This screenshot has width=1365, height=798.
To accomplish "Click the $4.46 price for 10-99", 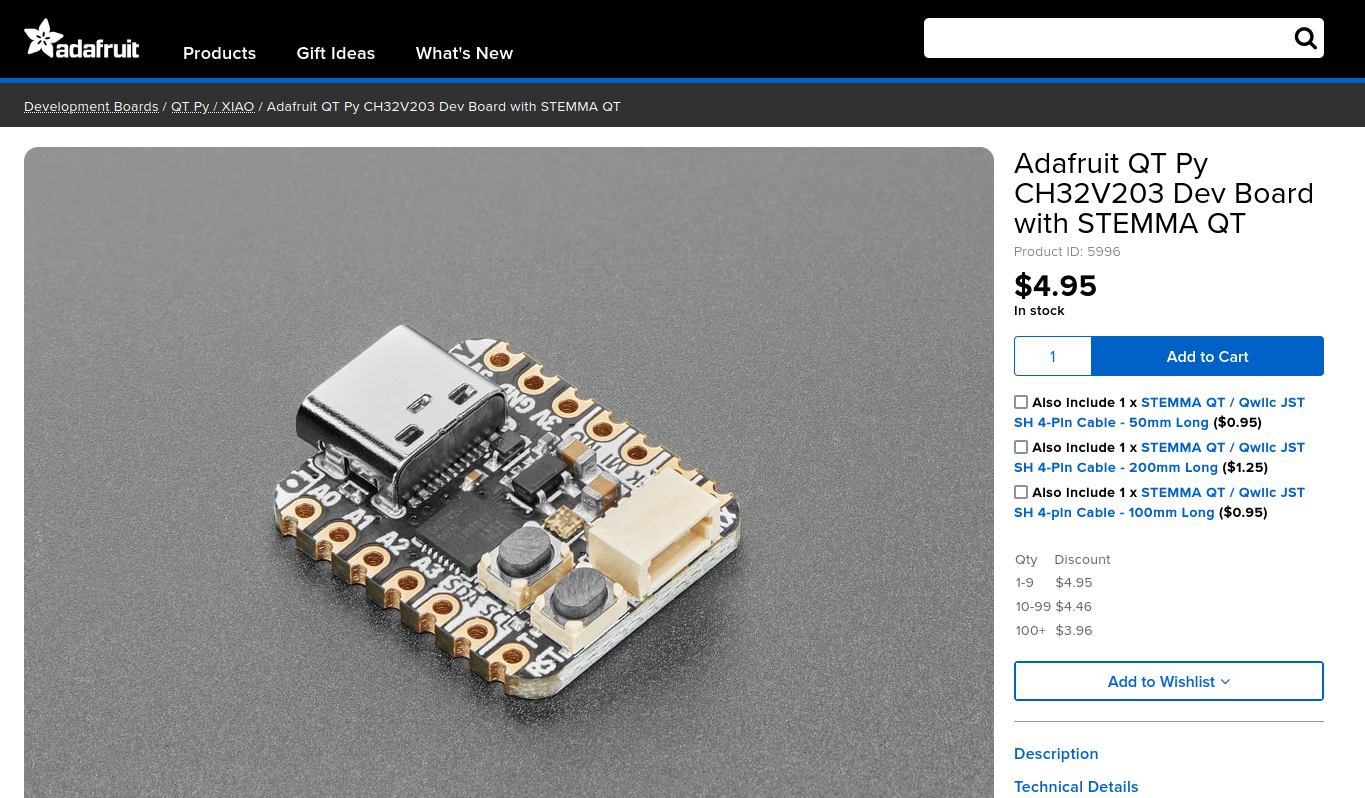I will coord(1073,606).
